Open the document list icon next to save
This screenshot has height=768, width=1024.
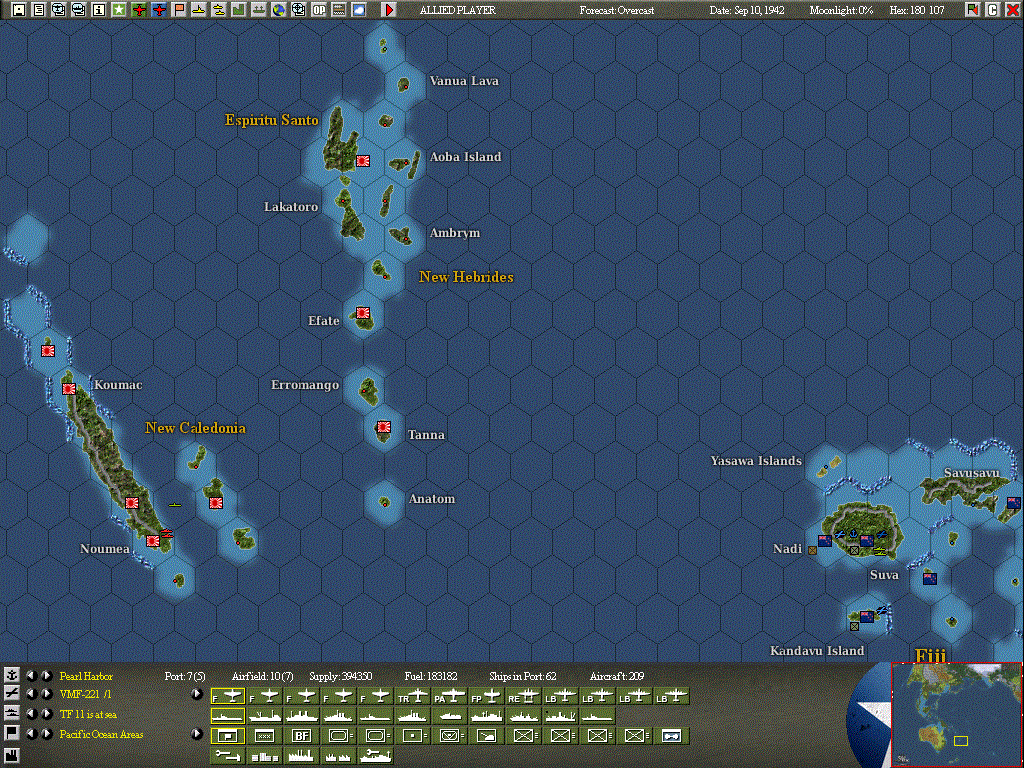click(39, 10)
